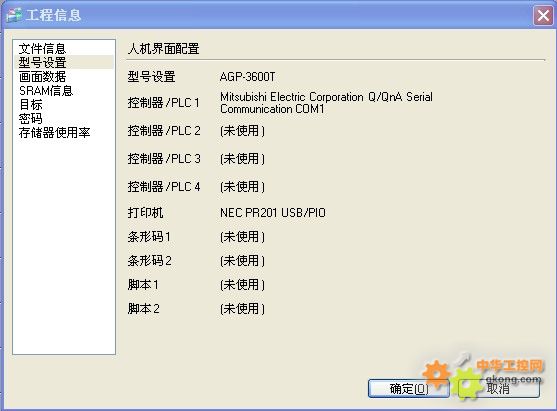557x411 pixels.
Task: Select 密码 in the left list
Action: (31, 118)
